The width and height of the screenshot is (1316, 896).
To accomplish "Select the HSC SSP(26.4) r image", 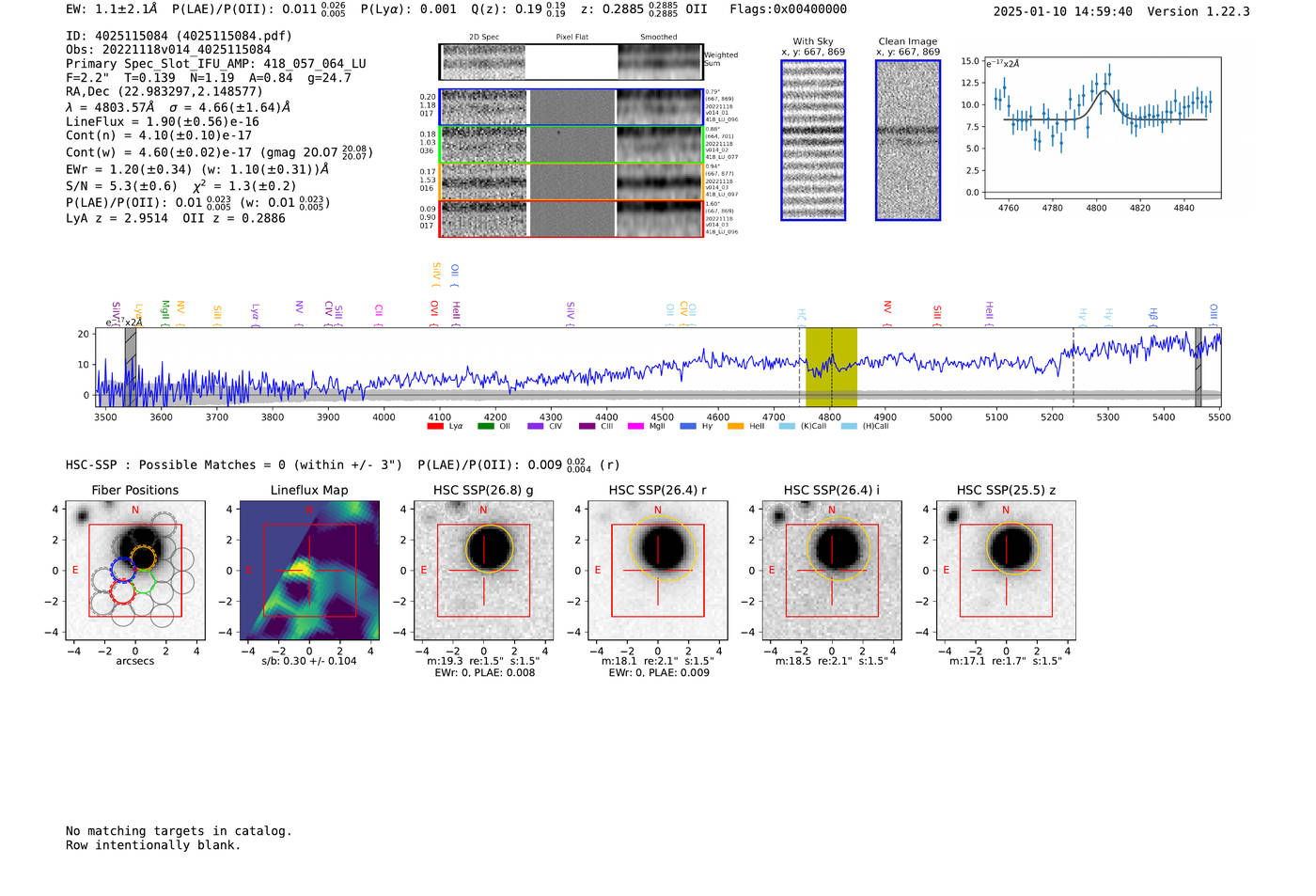I will (658, 571).
